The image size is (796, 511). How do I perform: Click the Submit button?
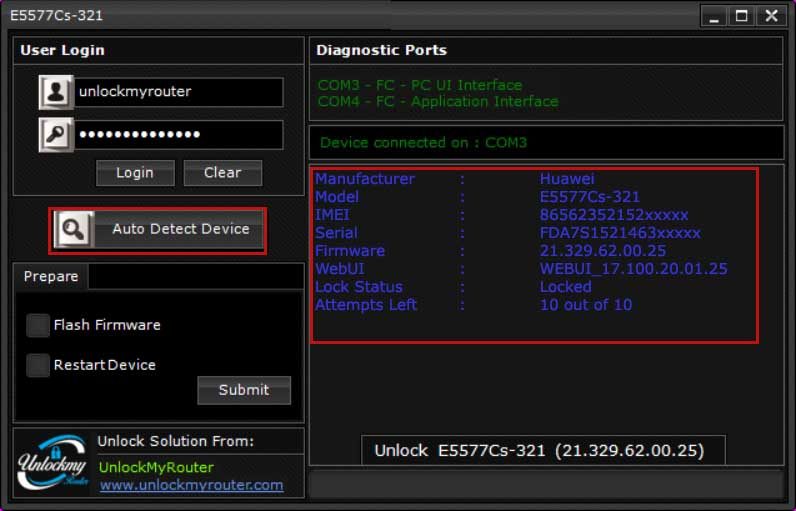pos(244,390)
